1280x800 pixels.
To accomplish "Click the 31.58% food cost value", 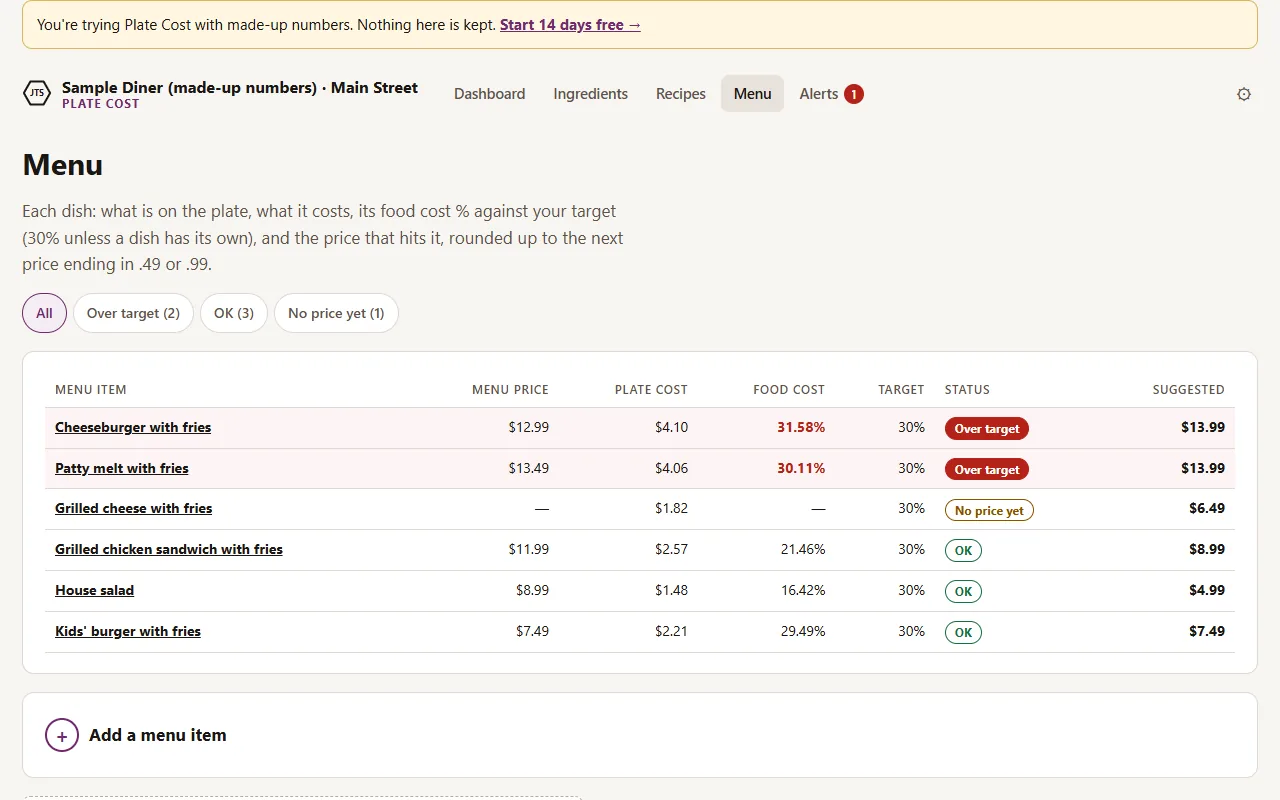I will pos(801,427).
